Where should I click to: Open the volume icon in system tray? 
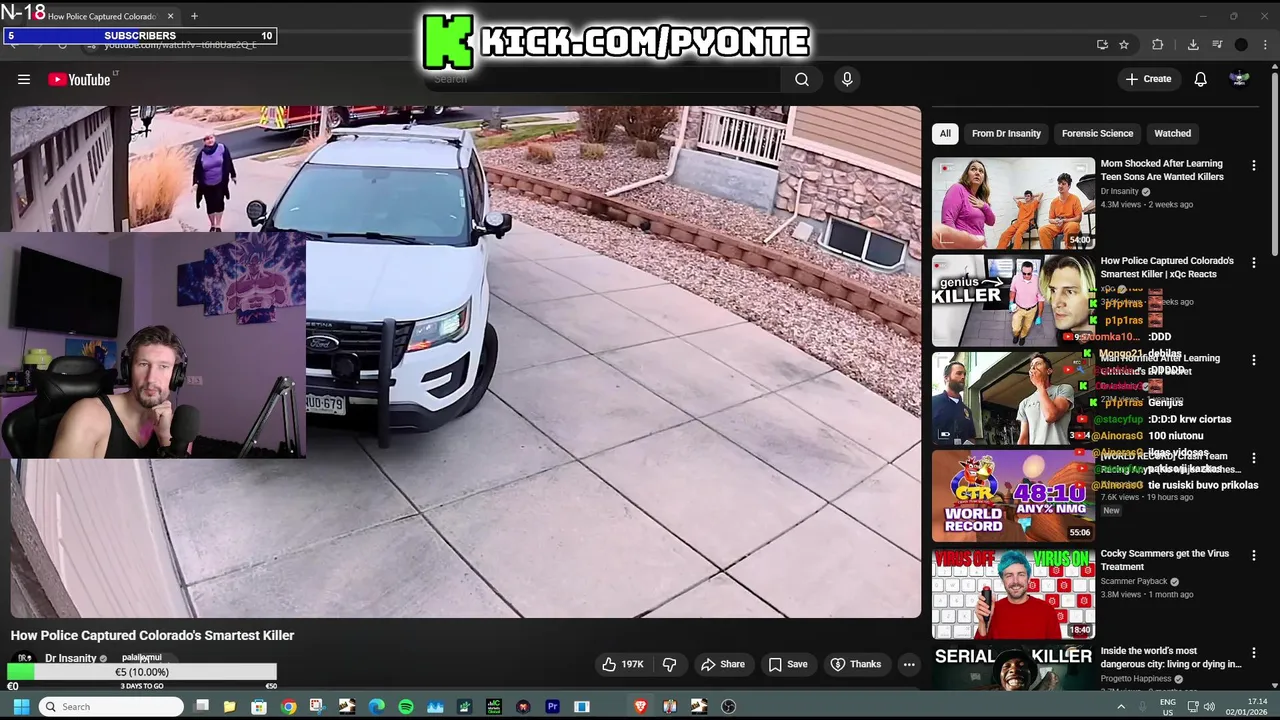1211,706
